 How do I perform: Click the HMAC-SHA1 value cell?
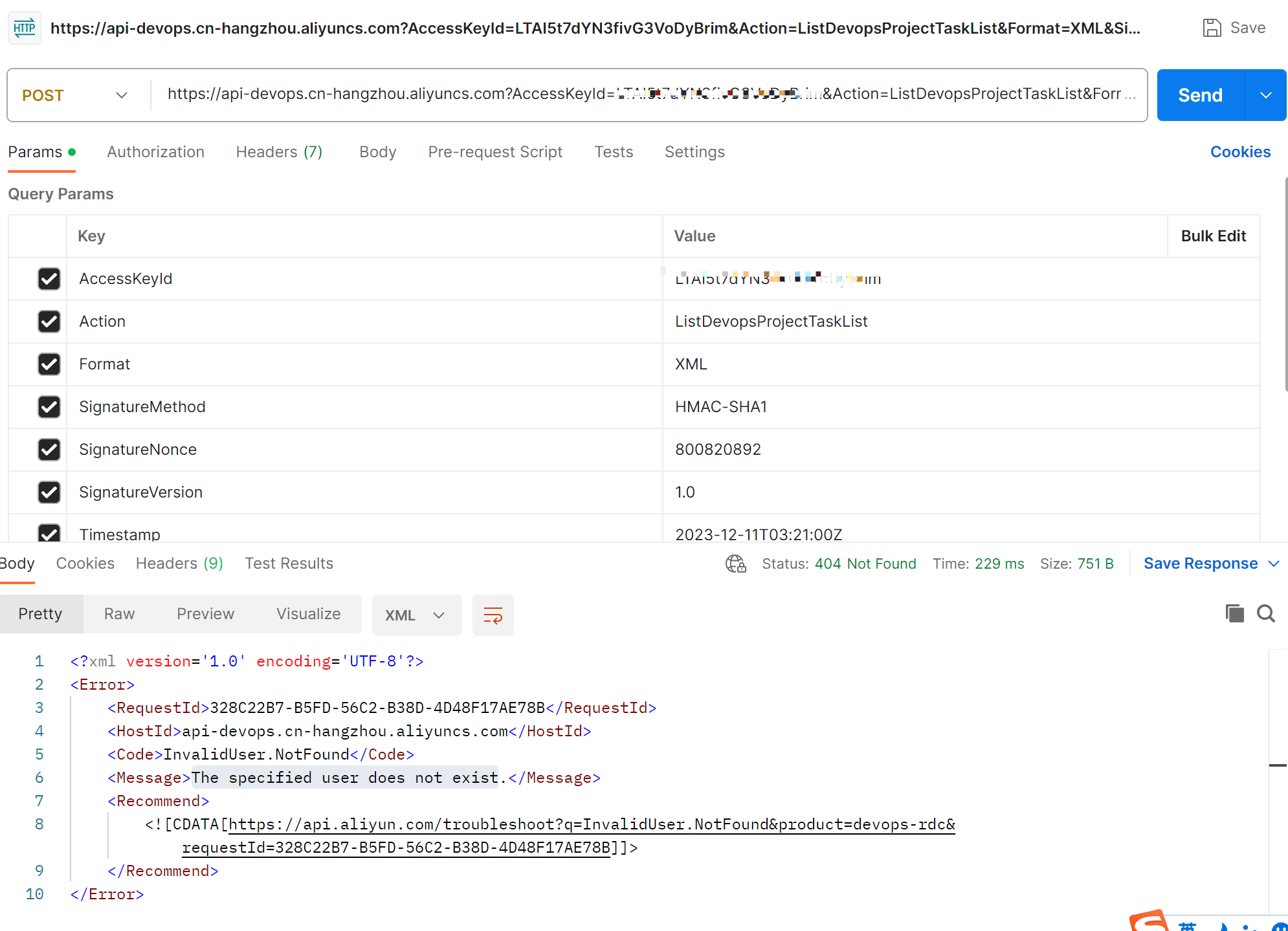[x=961, y=407]
